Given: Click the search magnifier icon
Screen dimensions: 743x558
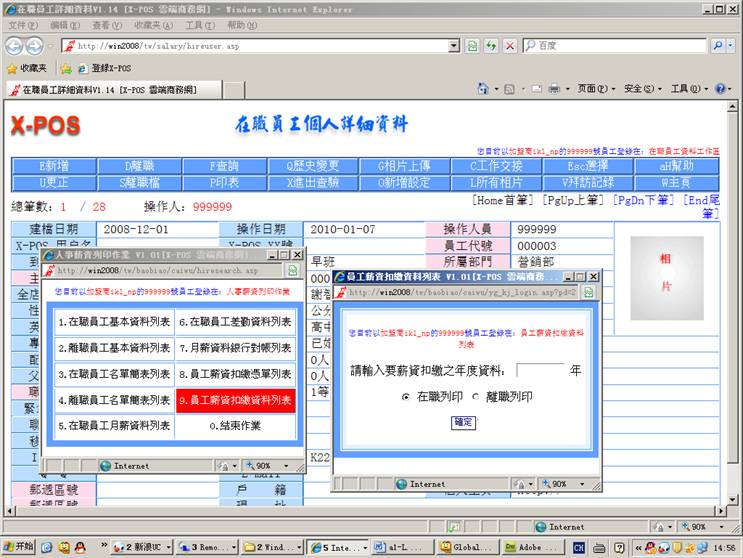Looking at the screenshot, I should [x=718, y=46].
